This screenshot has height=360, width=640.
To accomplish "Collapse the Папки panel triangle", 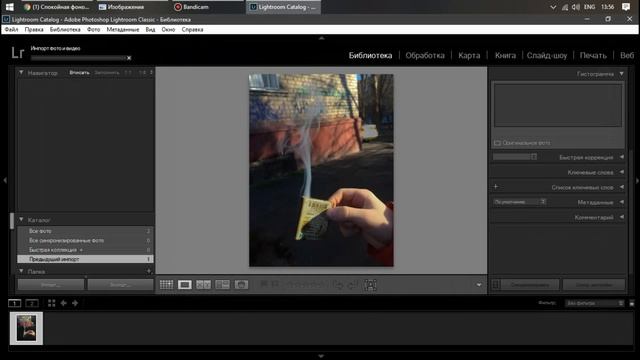I will (x=21, y=271).
